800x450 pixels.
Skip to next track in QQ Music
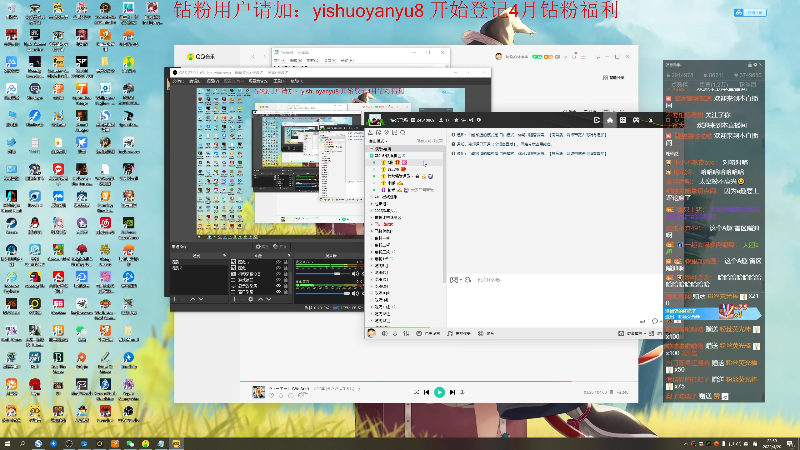[452, 392]
